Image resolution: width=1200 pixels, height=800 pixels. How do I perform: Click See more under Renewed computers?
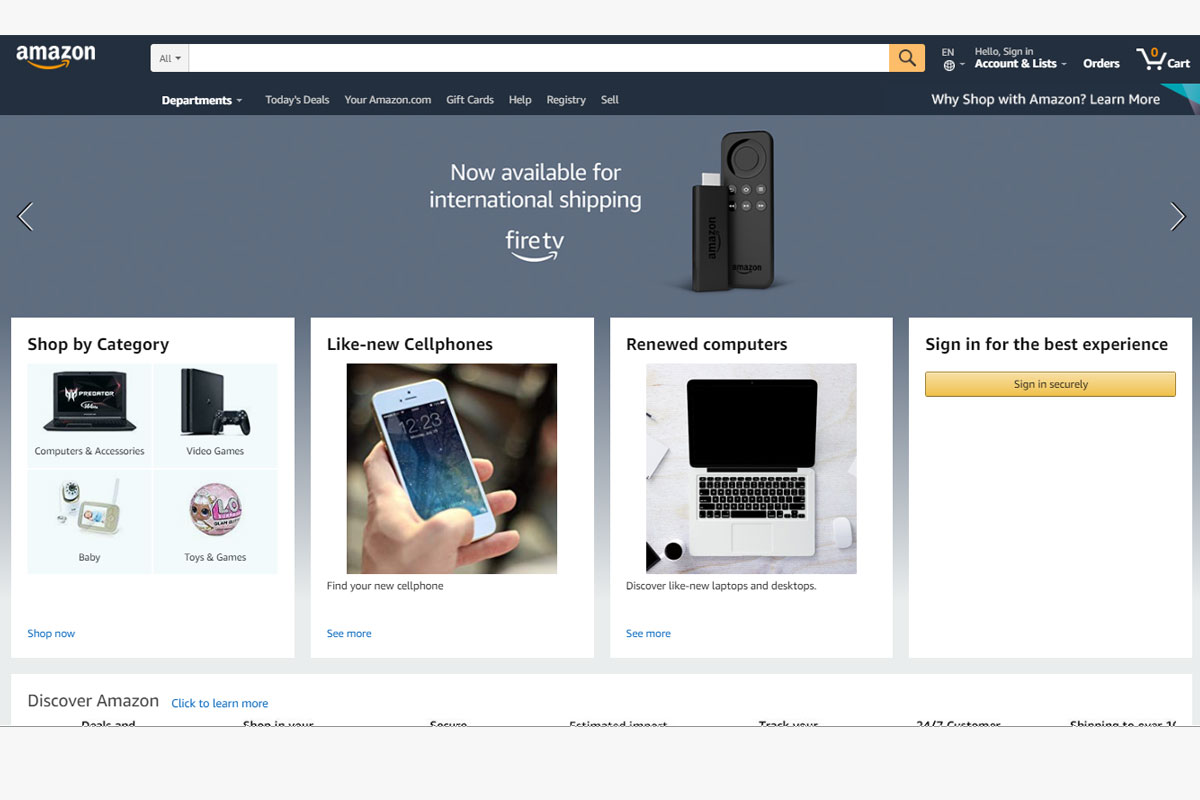point(648,633)
